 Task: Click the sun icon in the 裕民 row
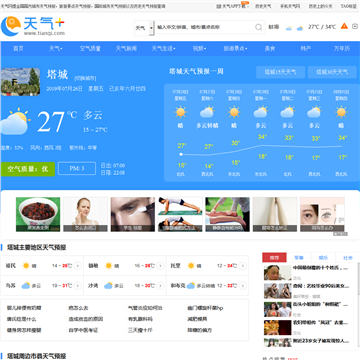[x=26, y=266]
